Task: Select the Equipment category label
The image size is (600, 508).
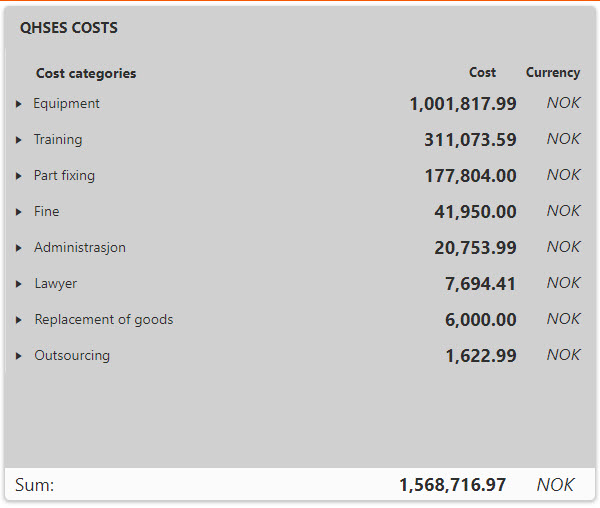Action: tap(66, 103)
